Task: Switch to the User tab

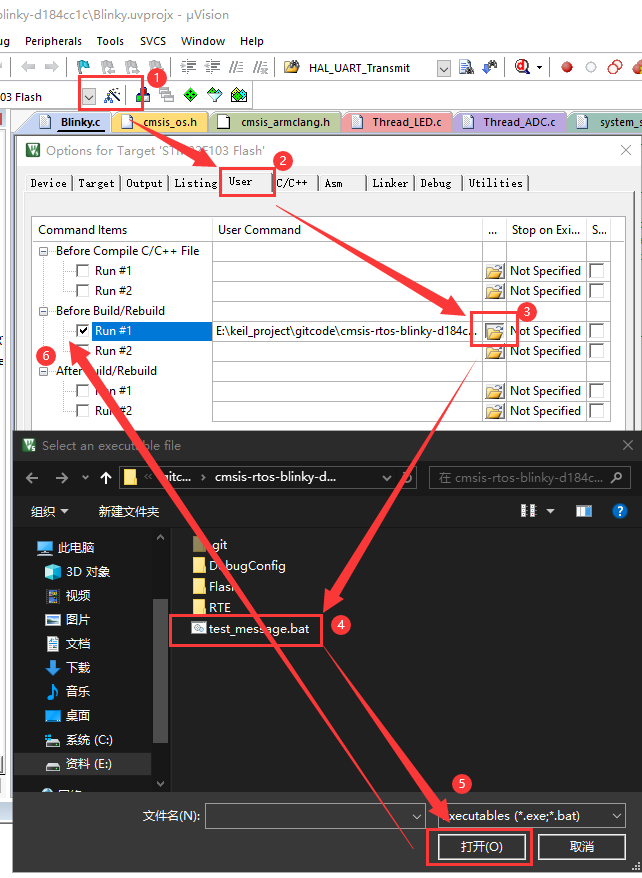Action: (241, 182)
